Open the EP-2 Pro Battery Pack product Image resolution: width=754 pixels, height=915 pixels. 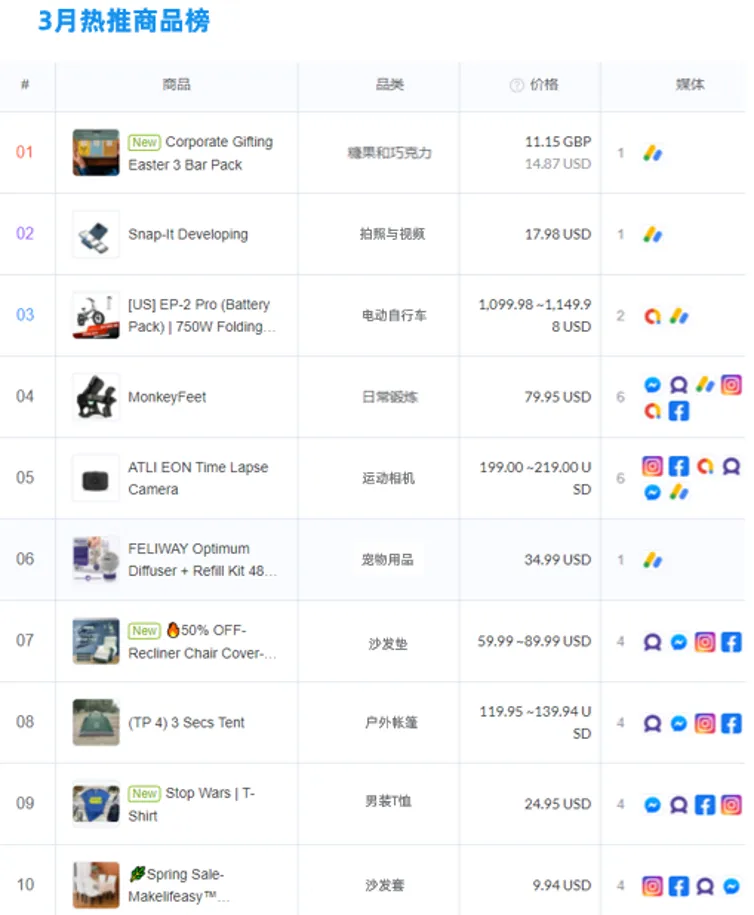pos(201,316)
